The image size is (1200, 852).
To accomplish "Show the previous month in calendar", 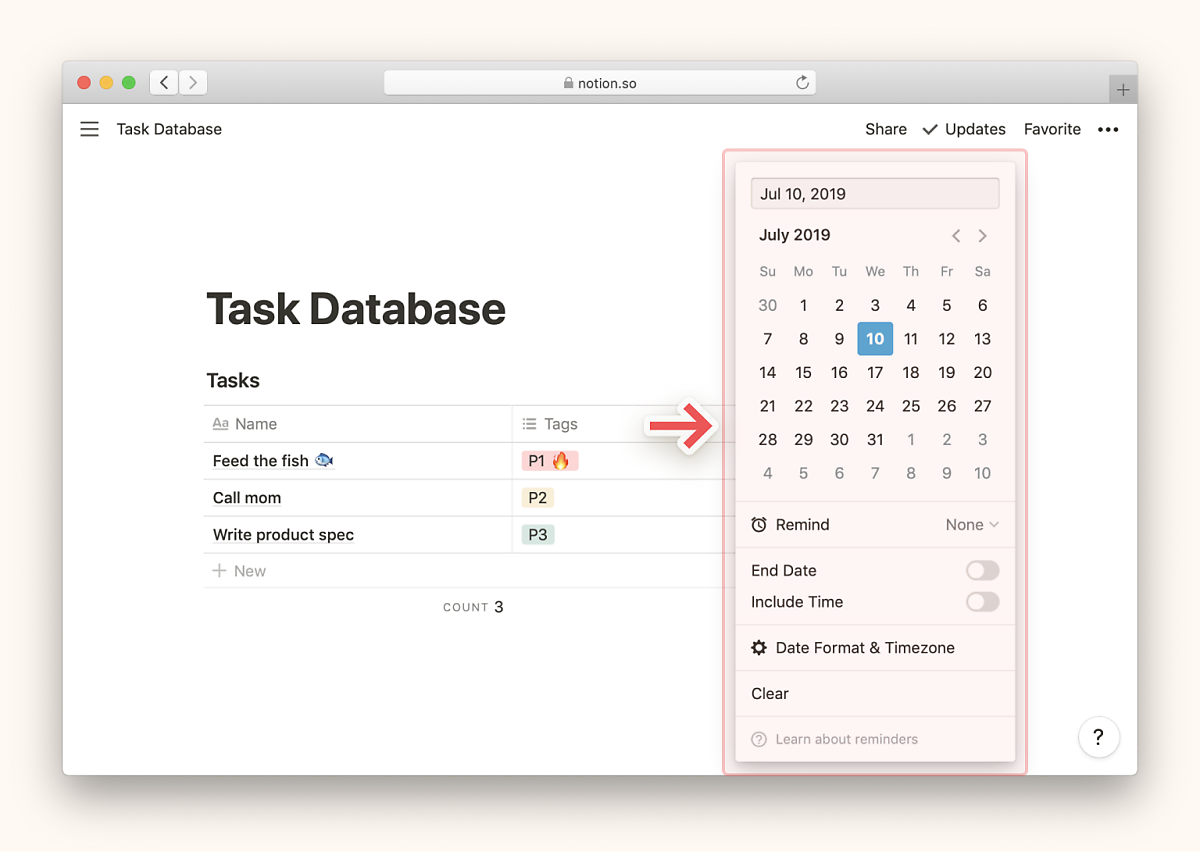I will coord(956,236).
